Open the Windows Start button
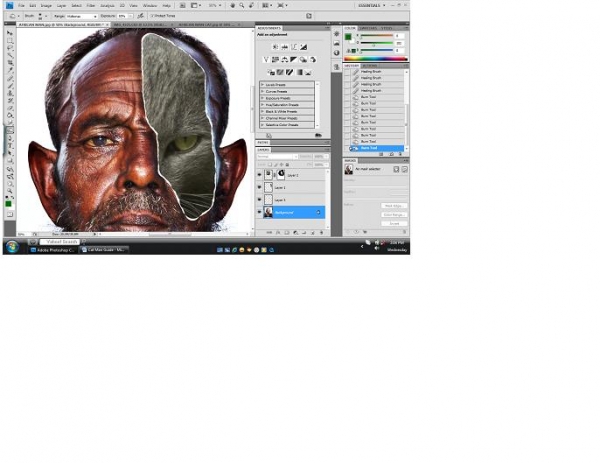Viewport: 600px width, 463px height. 12,247
